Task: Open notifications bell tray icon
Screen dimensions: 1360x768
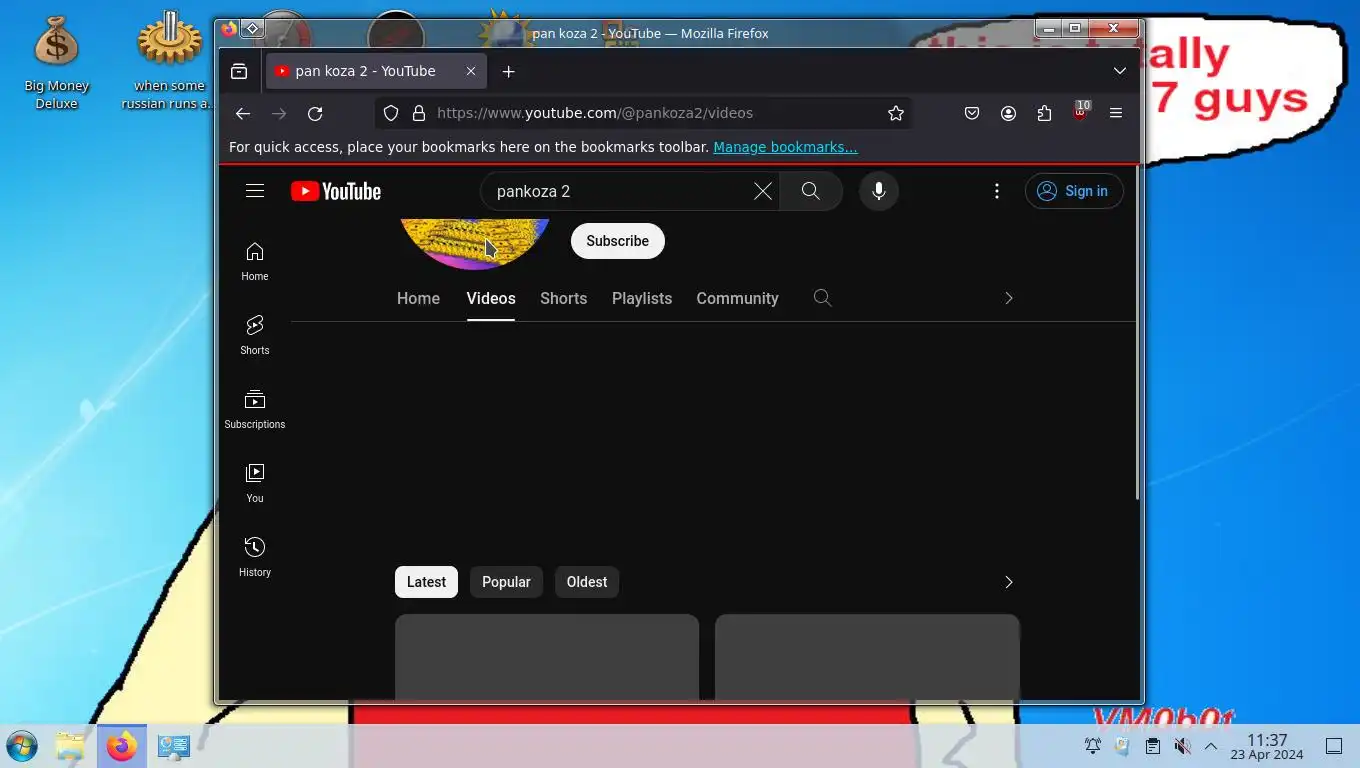Action: click(1093, 746)
